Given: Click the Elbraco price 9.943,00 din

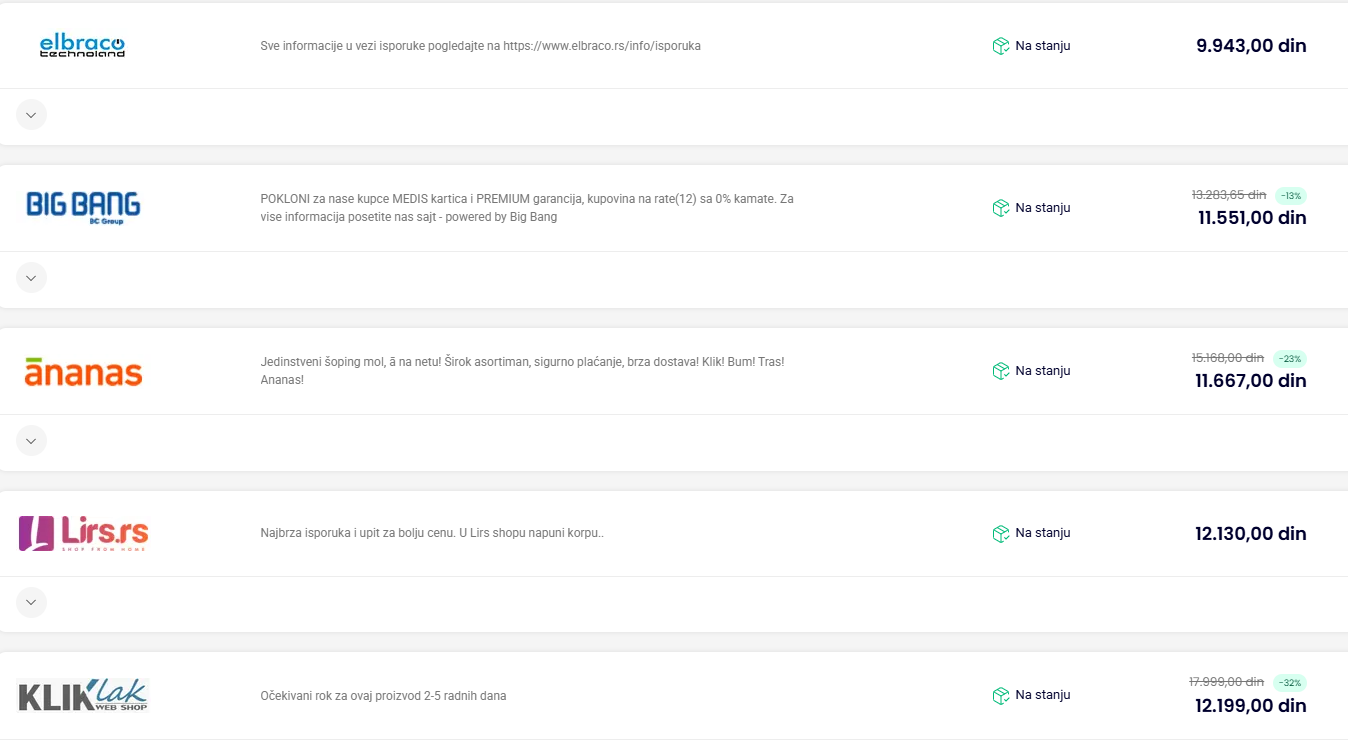Looking at the screenshot, I should tap(1251, 46).
